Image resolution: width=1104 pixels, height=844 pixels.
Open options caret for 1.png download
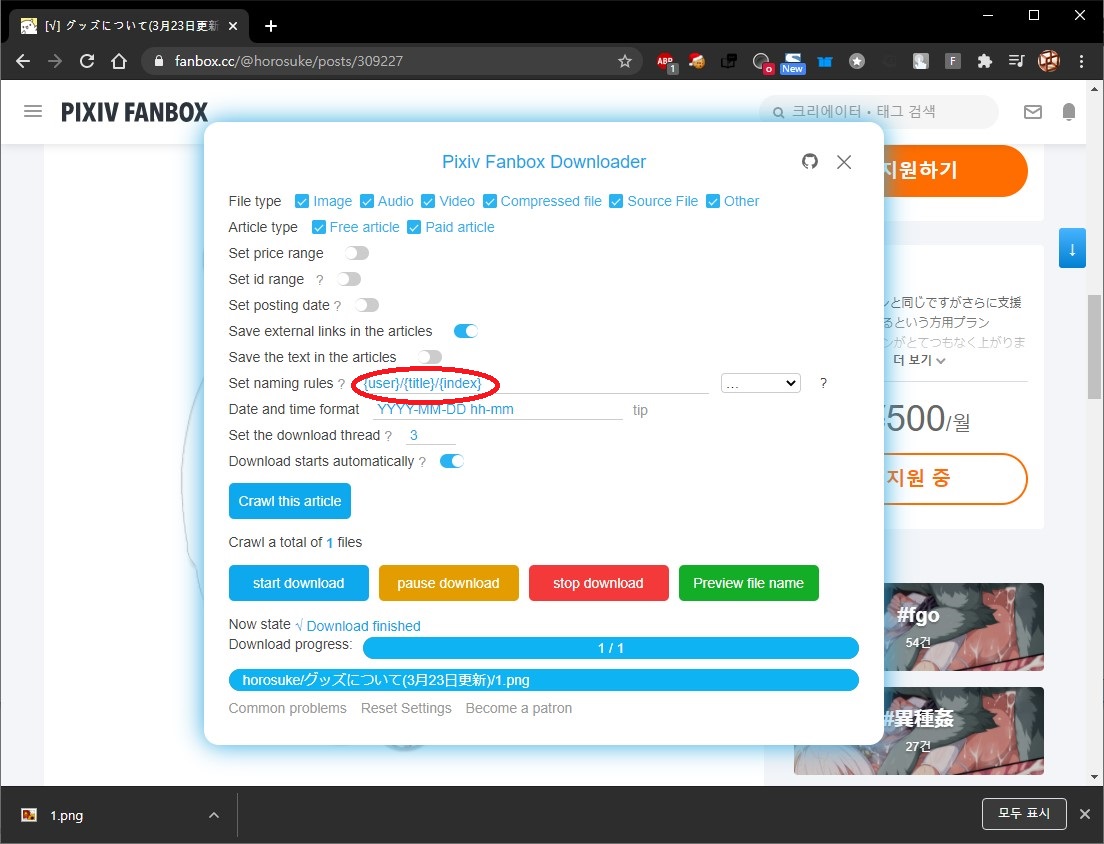[214, 815]
